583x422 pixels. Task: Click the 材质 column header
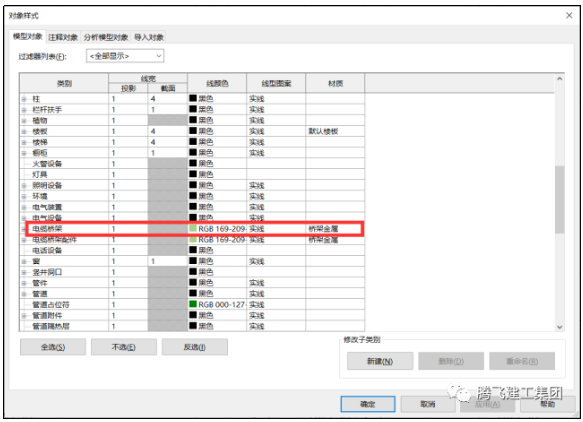pos(335,83)
